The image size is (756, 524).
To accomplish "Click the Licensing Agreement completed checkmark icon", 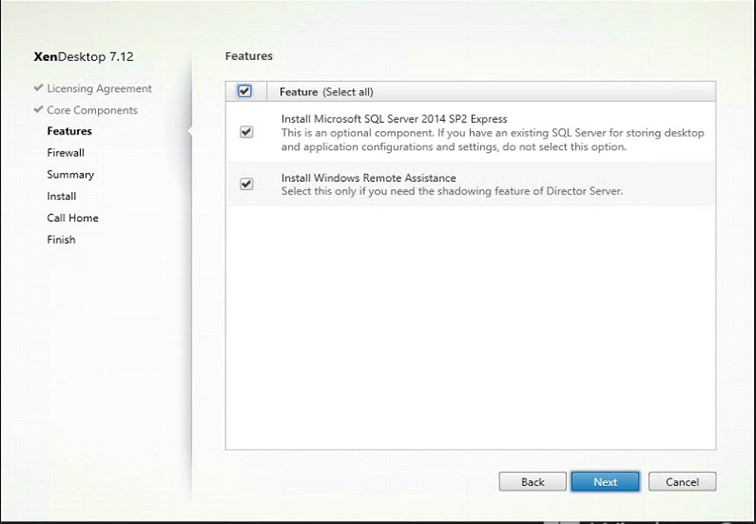I will click(x=39, y=88).
